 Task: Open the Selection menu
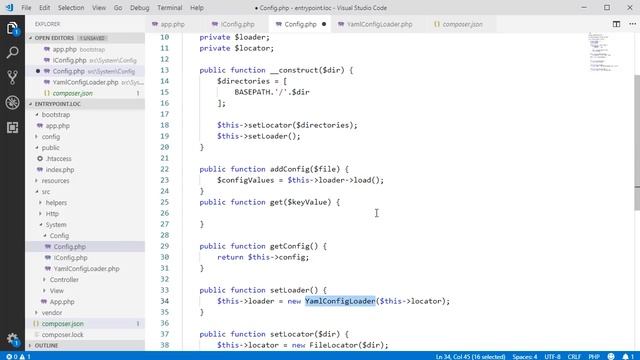tap(71, 8)
